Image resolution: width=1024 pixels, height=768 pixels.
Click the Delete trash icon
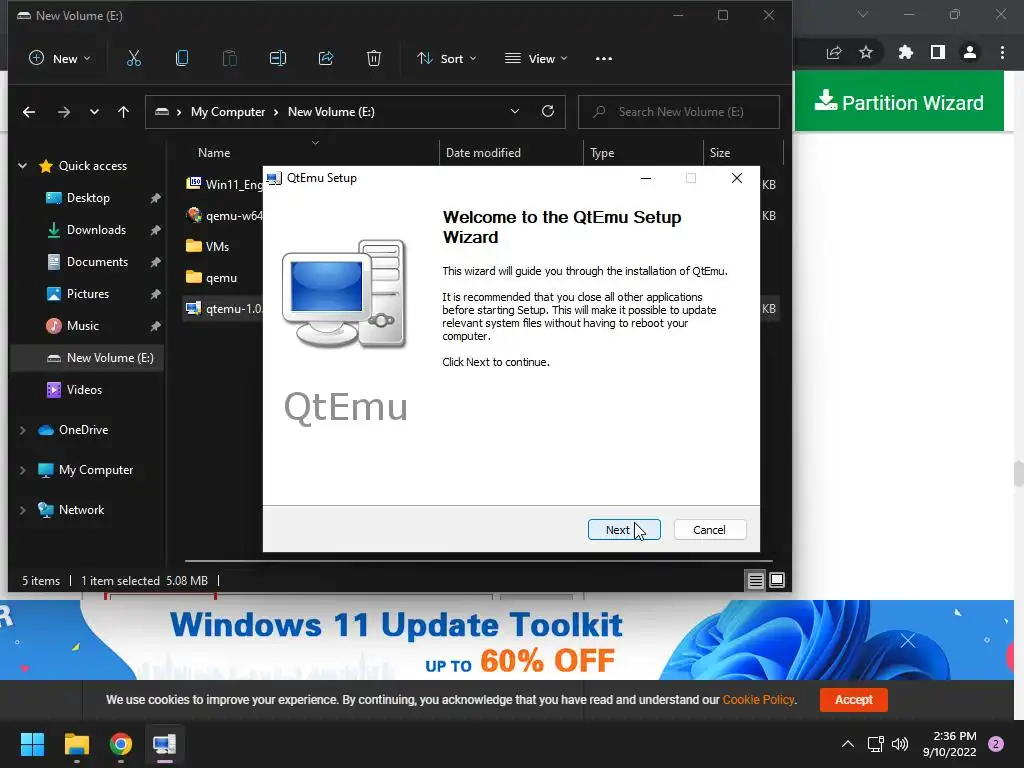pyautogui.click(x=374, y=59)
